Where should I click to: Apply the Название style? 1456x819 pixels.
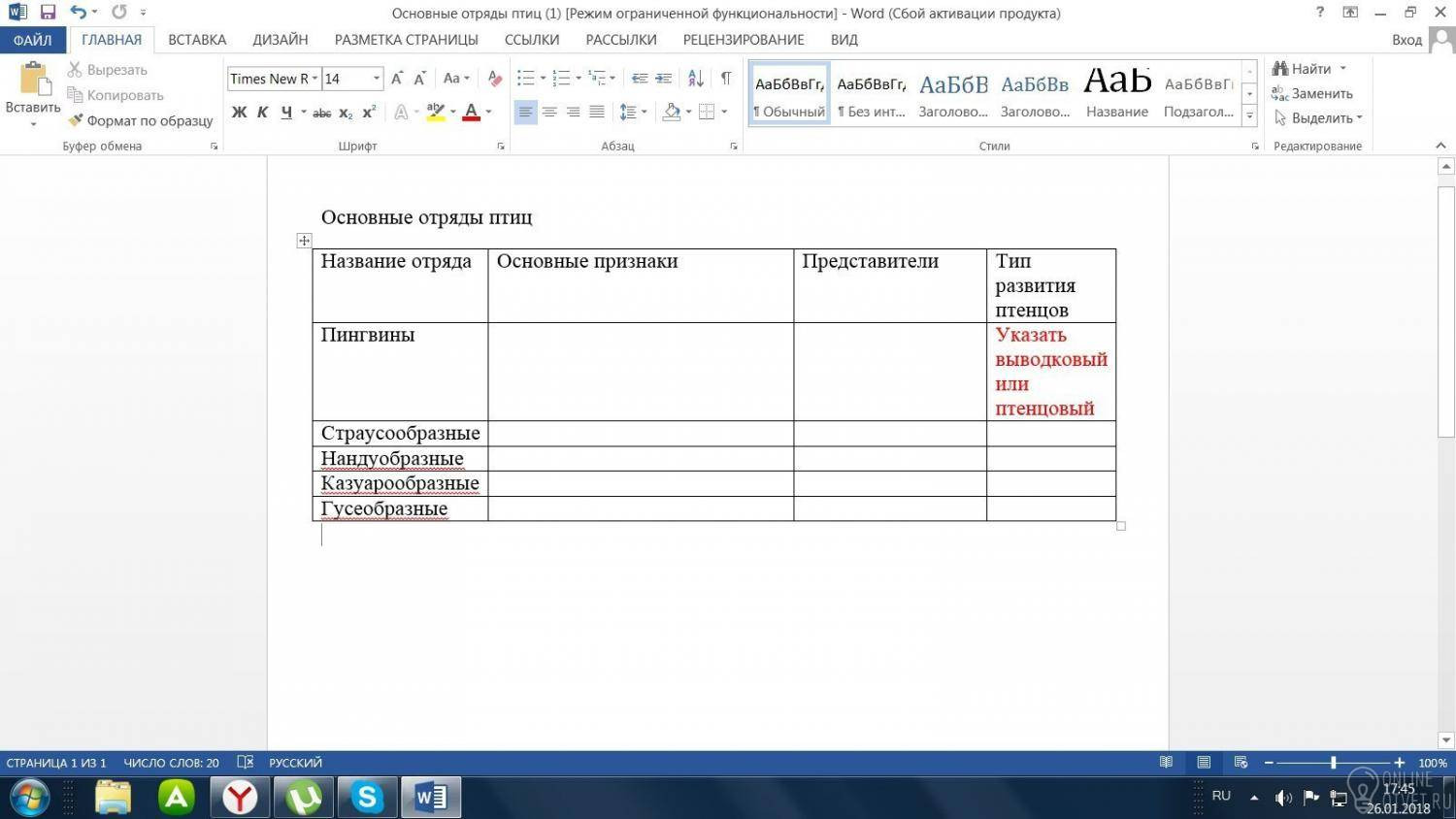1117,94
